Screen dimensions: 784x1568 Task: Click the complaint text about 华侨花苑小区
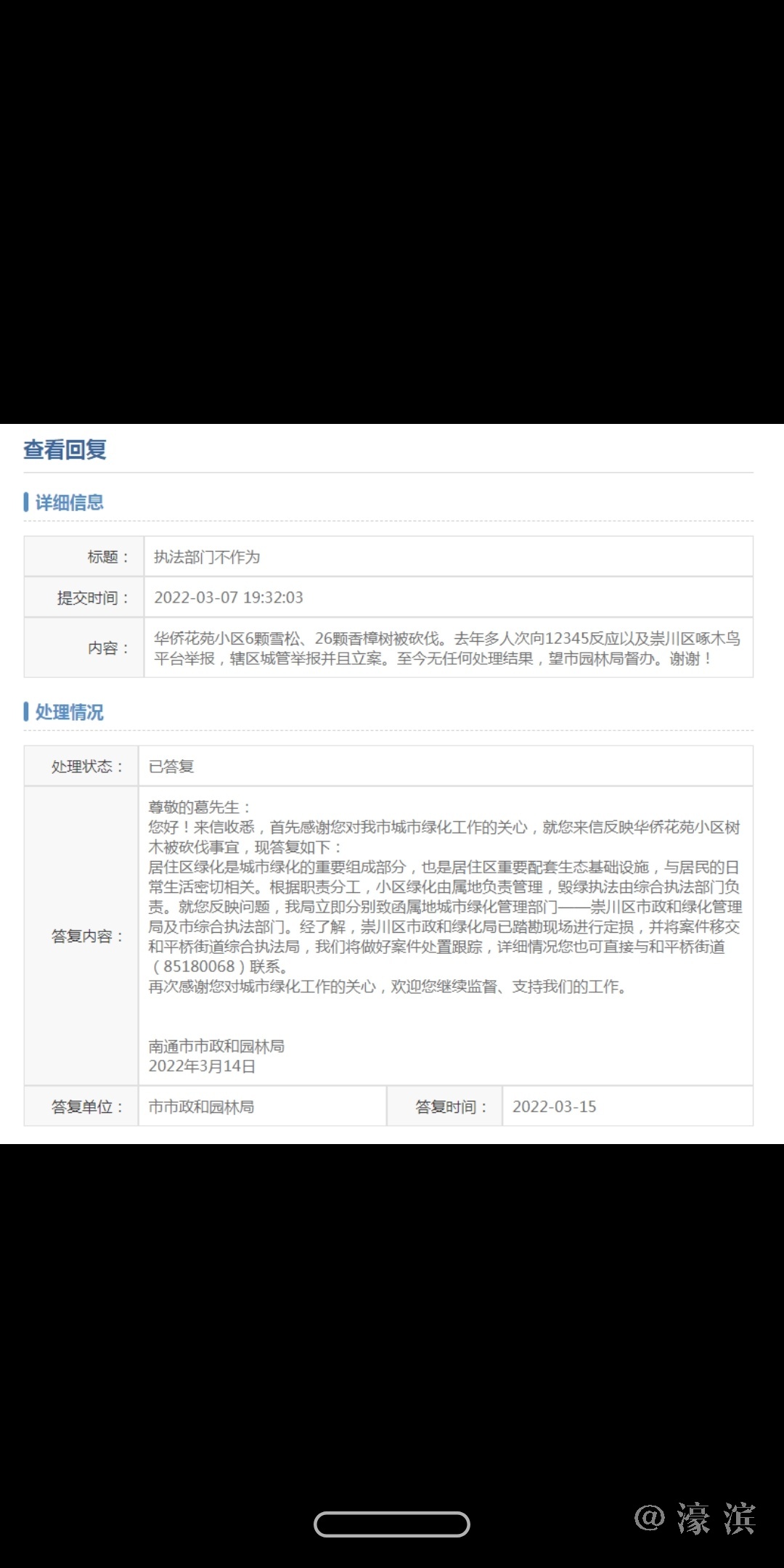click(446, 648)
